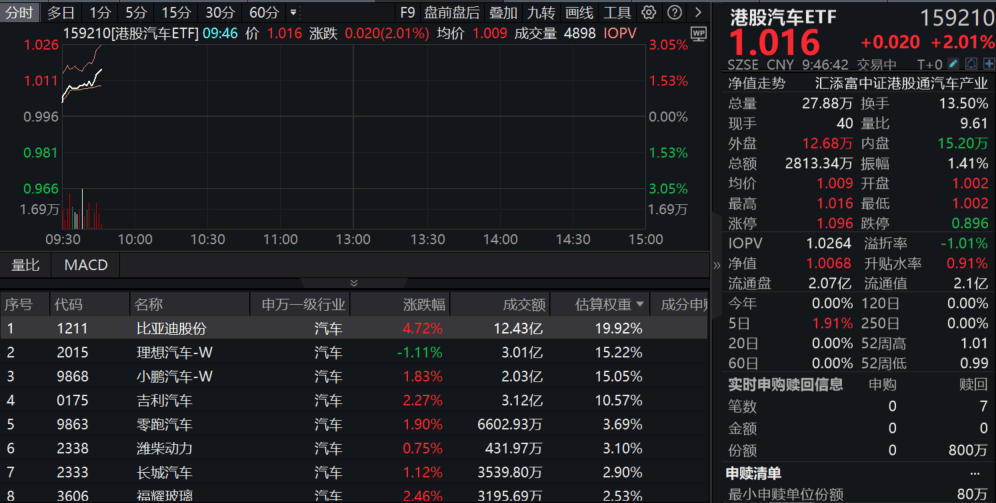Open the 净值走势 link

(x=757, y=83)
